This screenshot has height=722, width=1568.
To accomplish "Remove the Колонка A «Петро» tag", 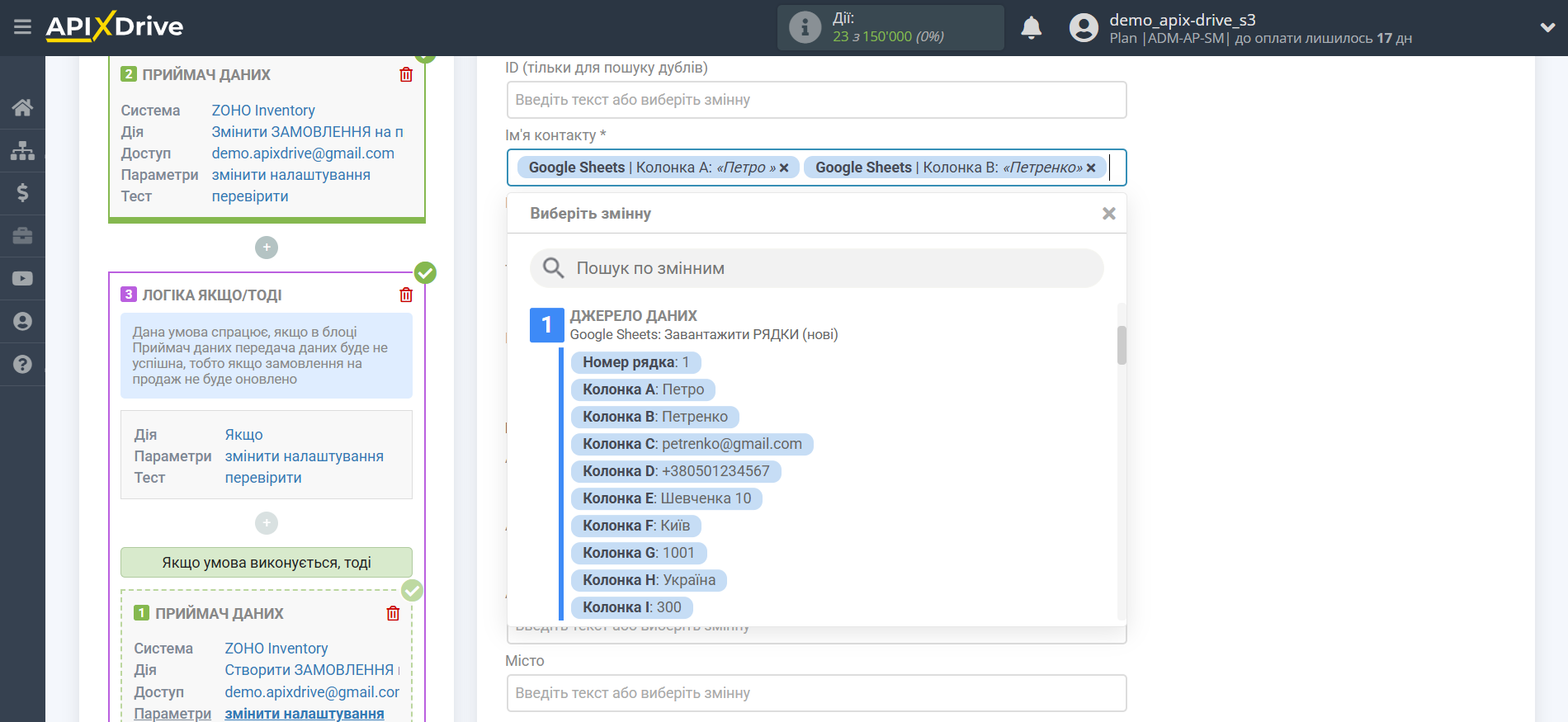I will click(x=784, y=168).
